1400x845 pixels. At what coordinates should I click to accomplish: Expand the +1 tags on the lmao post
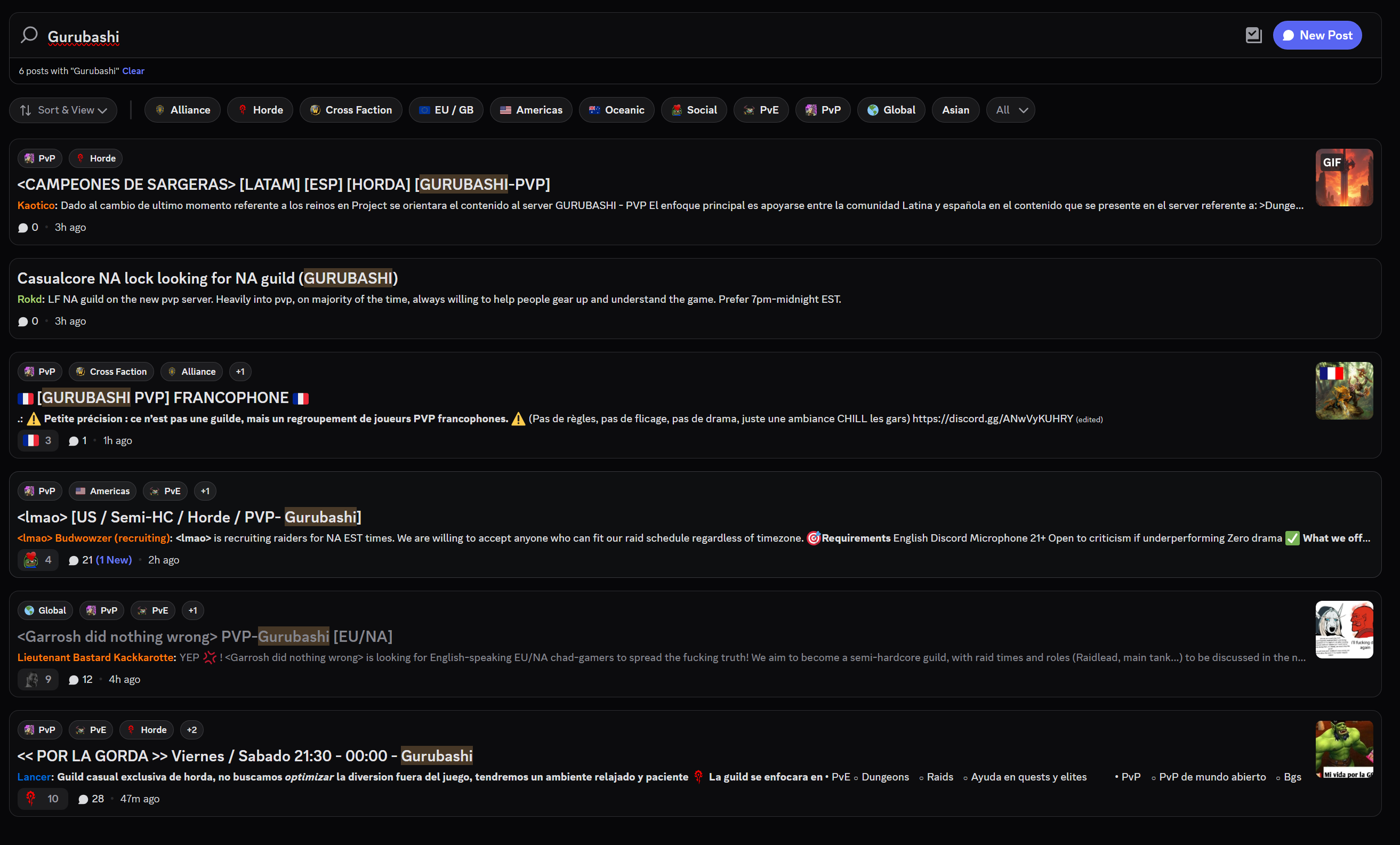[205, 491]
